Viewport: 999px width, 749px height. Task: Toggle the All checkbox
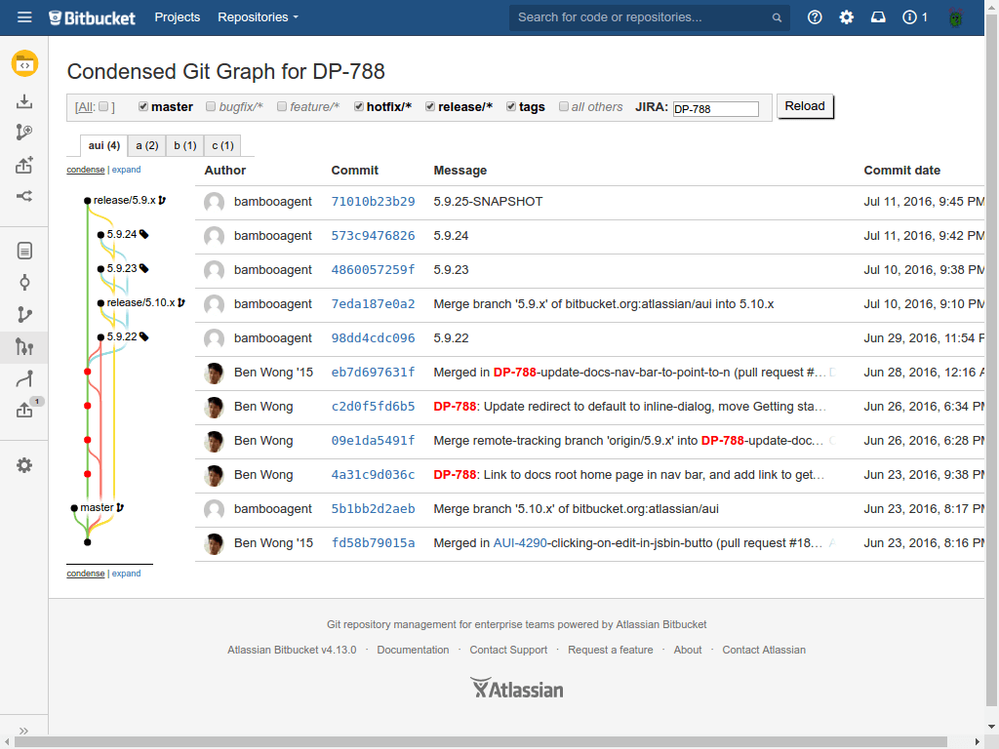[103, 107]
